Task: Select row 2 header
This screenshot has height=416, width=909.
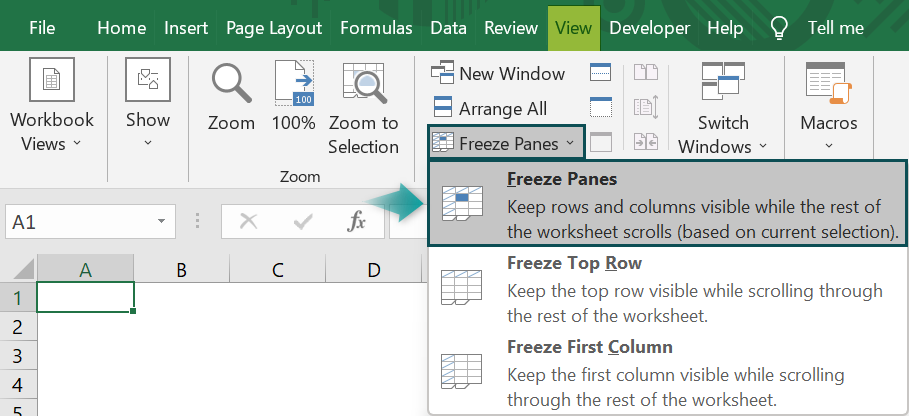Action: click(18, 327)
